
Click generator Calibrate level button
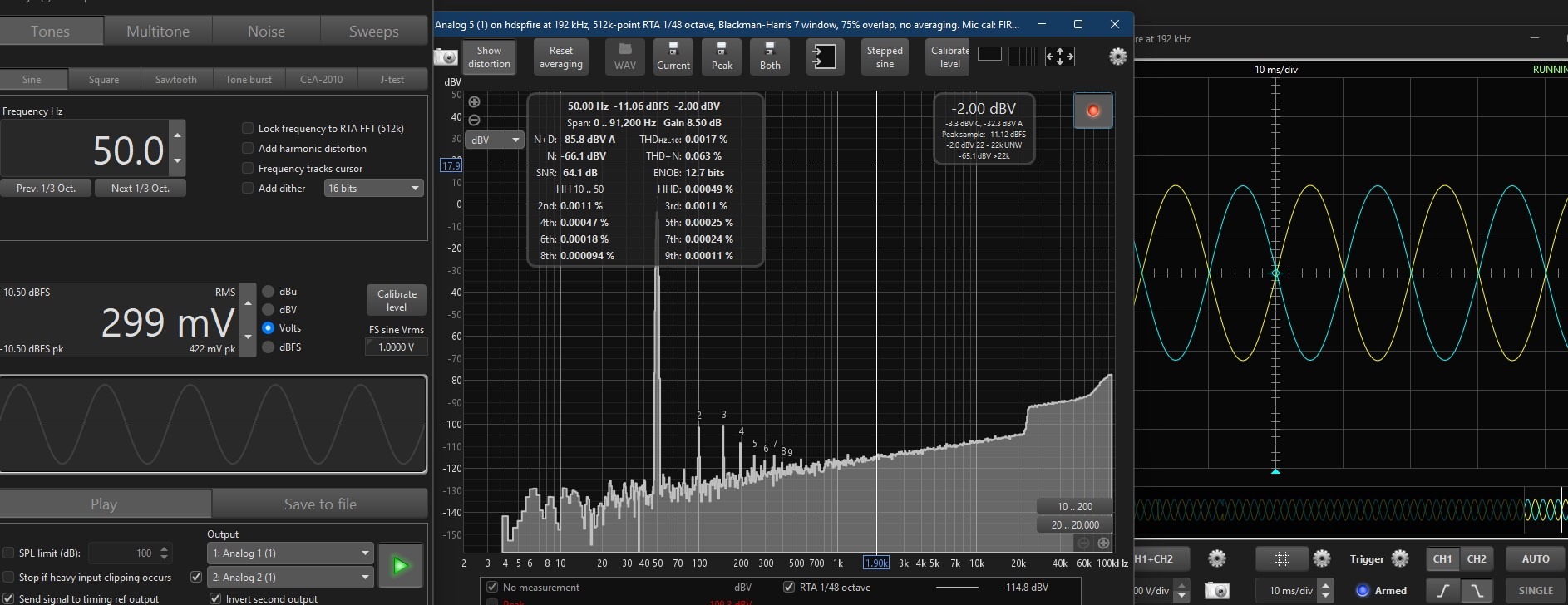[x=397, y=300]
